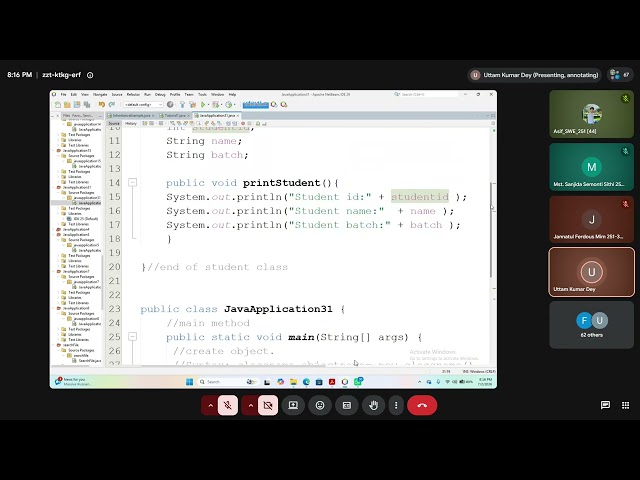Click the New Project toolbar icon
Viewport: 640px width, 480px height.
[67, 105]
